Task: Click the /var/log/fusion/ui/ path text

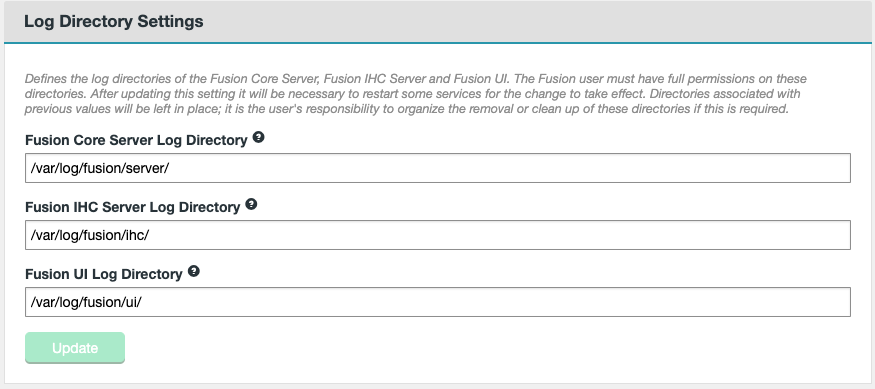Action: tap(86, 302)
